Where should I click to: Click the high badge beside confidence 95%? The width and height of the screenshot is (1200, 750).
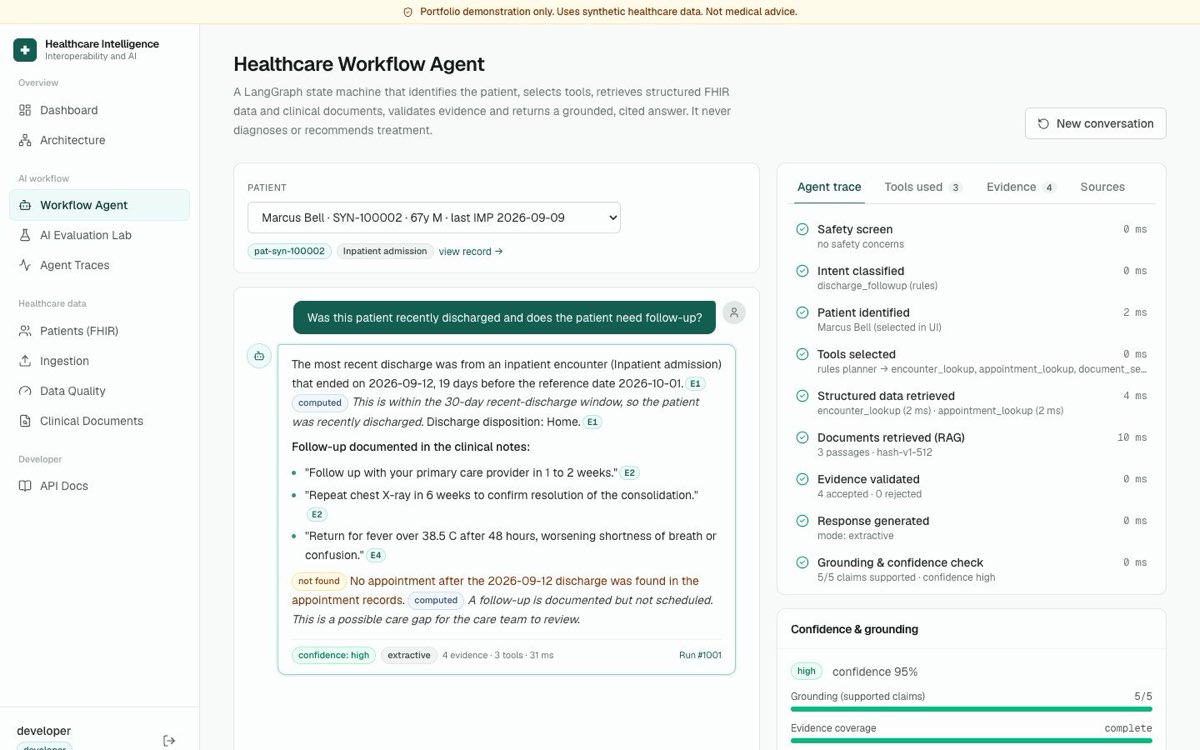(x=807, y=671)
